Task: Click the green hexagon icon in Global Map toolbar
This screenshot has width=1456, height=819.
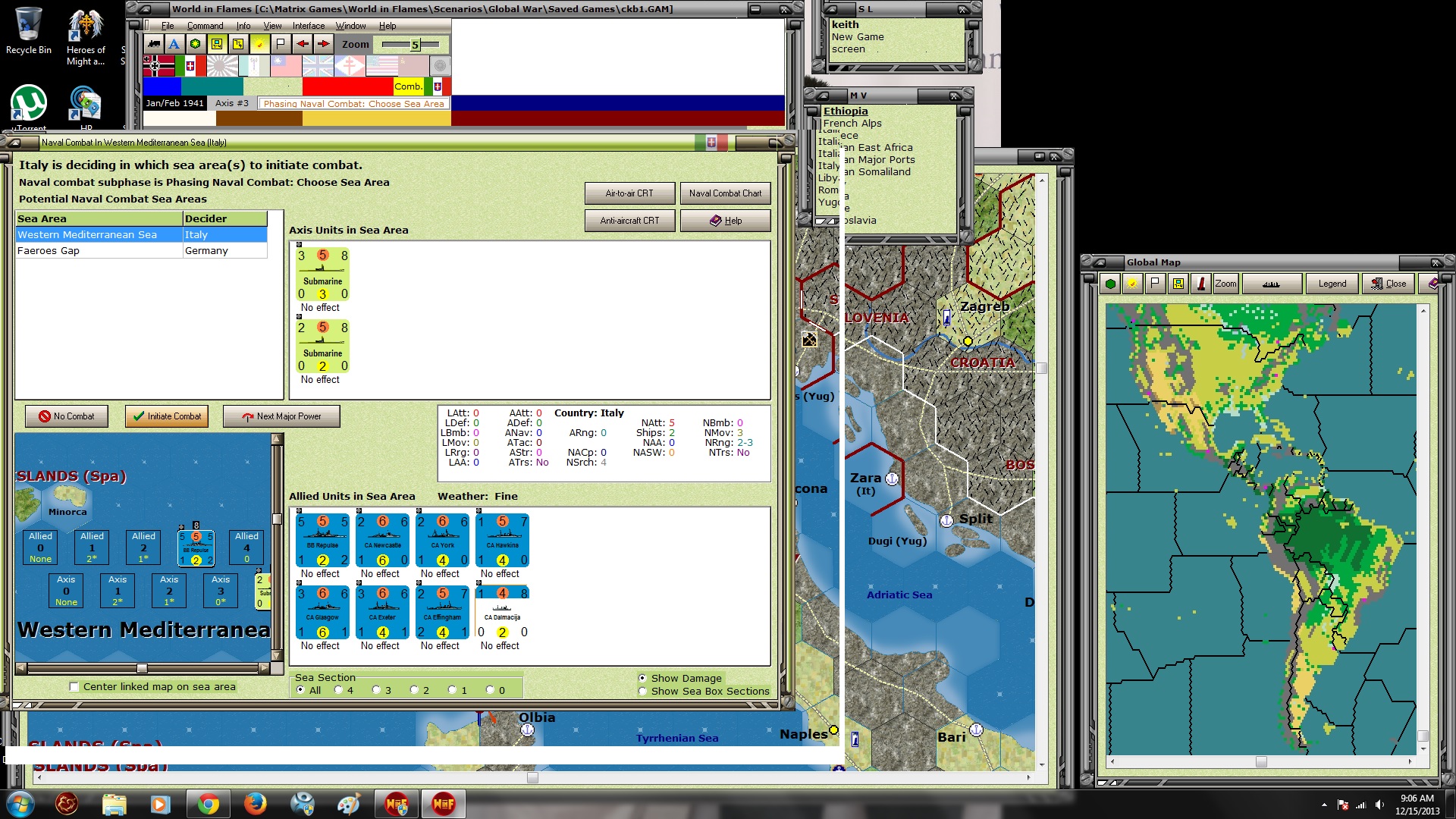Action: point(1111,284)
